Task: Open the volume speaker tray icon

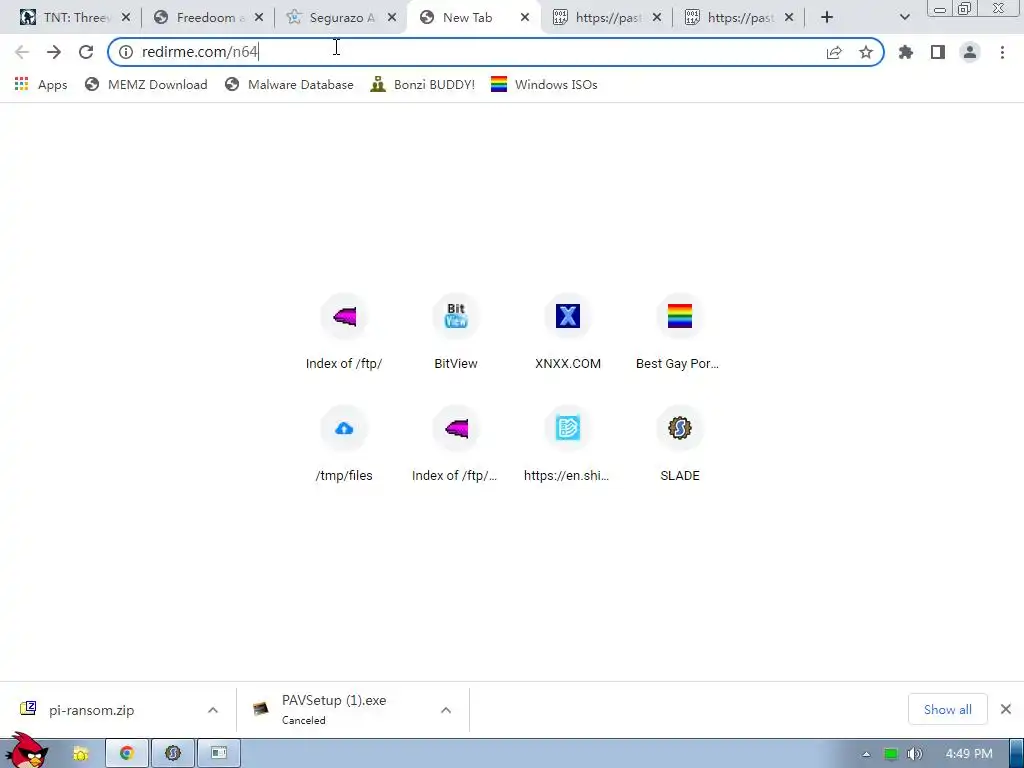Action: [914, 754]
